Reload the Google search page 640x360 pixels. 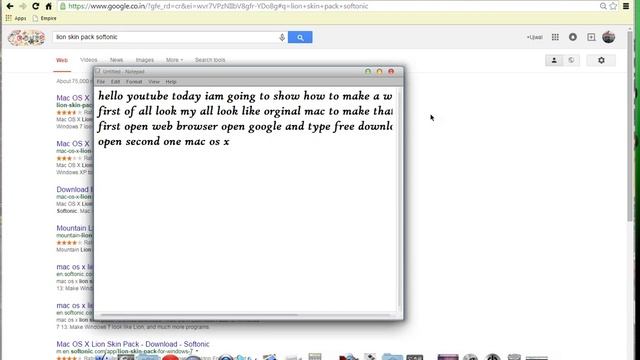[x=36, y=6]
